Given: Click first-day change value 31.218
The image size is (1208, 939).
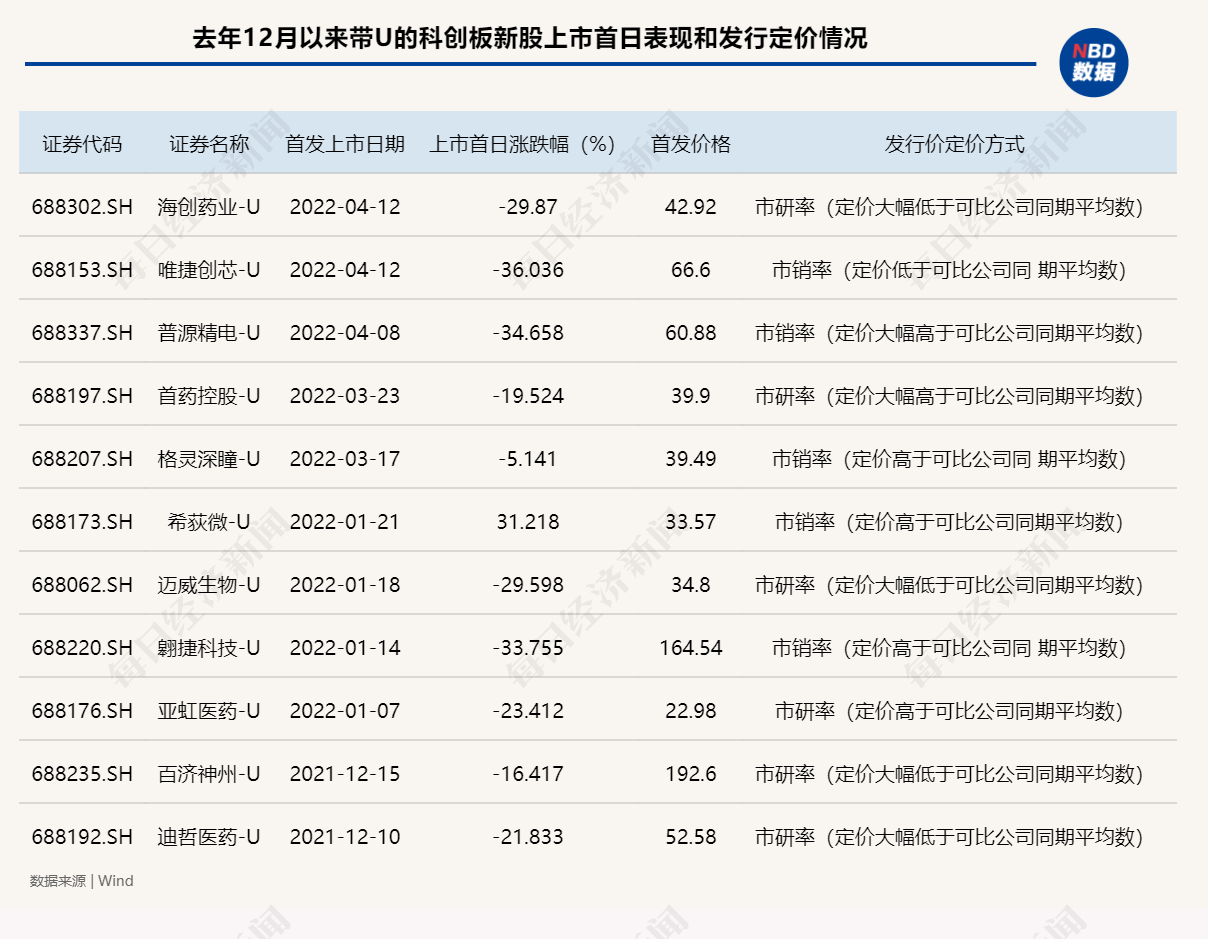Looking at the screenshot, I should point(528,522).
